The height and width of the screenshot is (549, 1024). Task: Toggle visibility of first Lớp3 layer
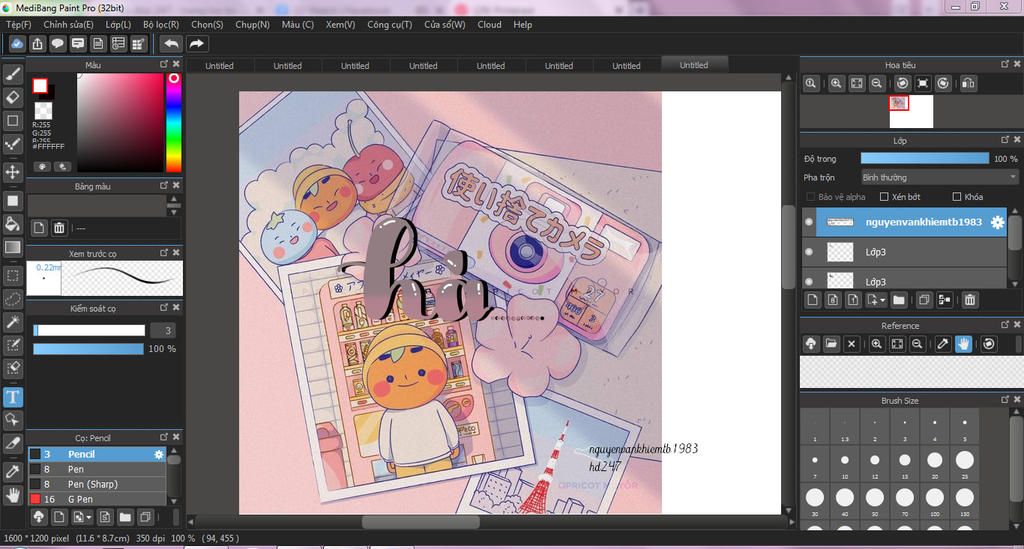pyautogui.click(x=809, y=252)
